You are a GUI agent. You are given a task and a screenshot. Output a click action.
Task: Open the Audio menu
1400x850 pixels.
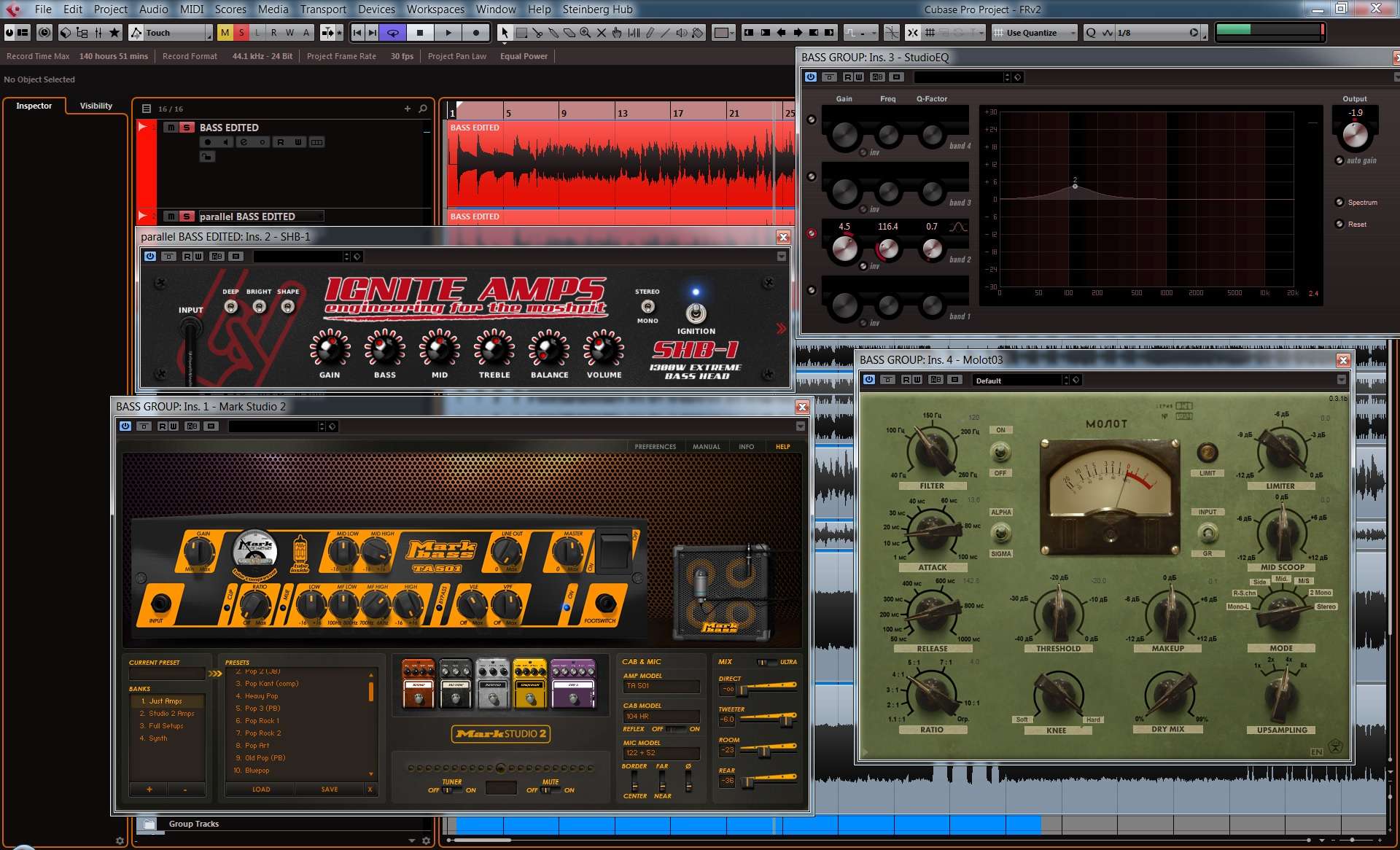(153, 9)
